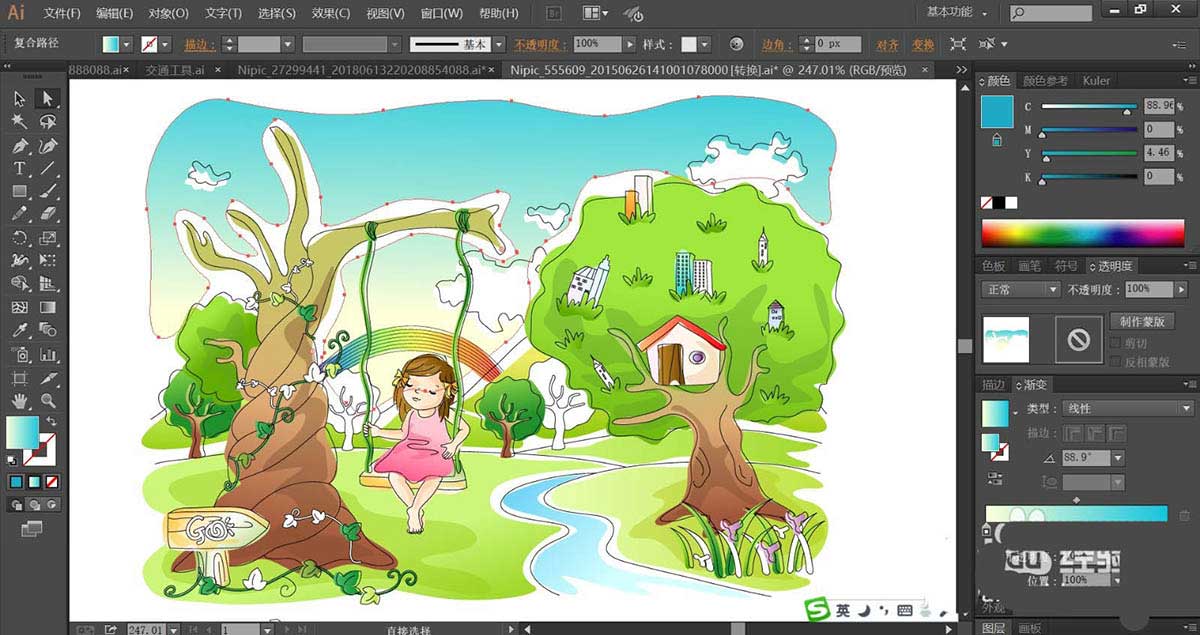The image size is (1200, 635).
Task: Delete gradient stop trash icon
Action: coord(1184,515)
